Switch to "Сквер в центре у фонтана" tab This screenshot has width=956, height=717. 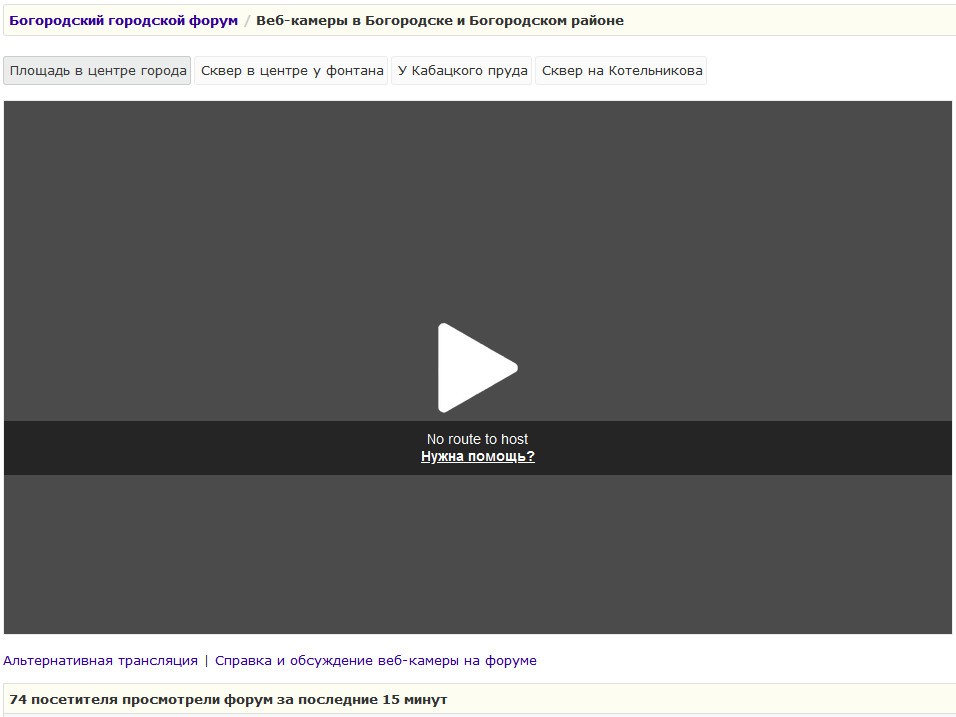292,71
